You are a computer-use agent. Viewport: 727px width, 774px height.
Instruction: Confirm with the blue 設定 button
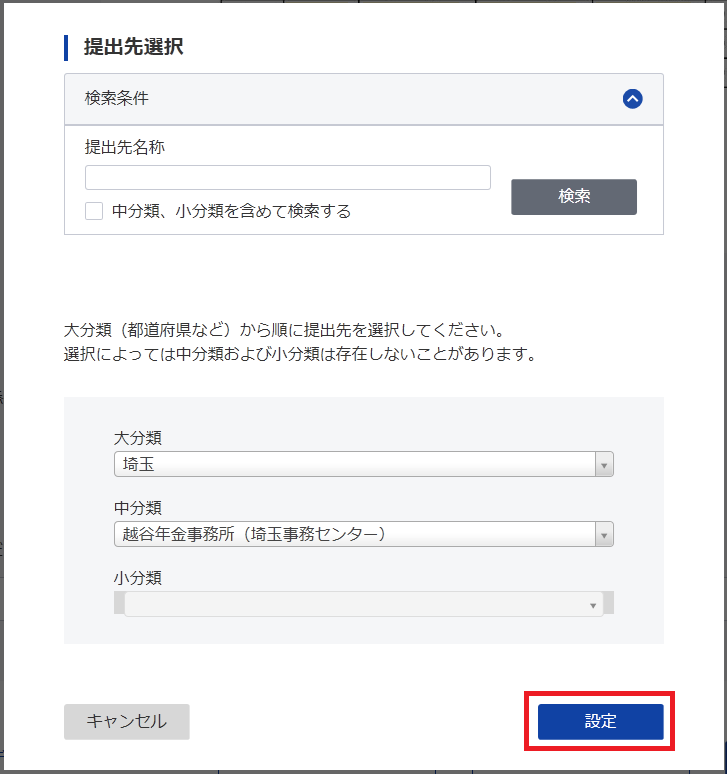click(601, 722)
